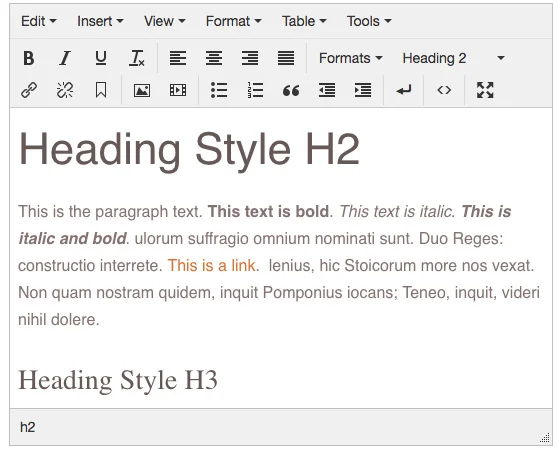
Task: Open the source code view
Action: [444, 90]
